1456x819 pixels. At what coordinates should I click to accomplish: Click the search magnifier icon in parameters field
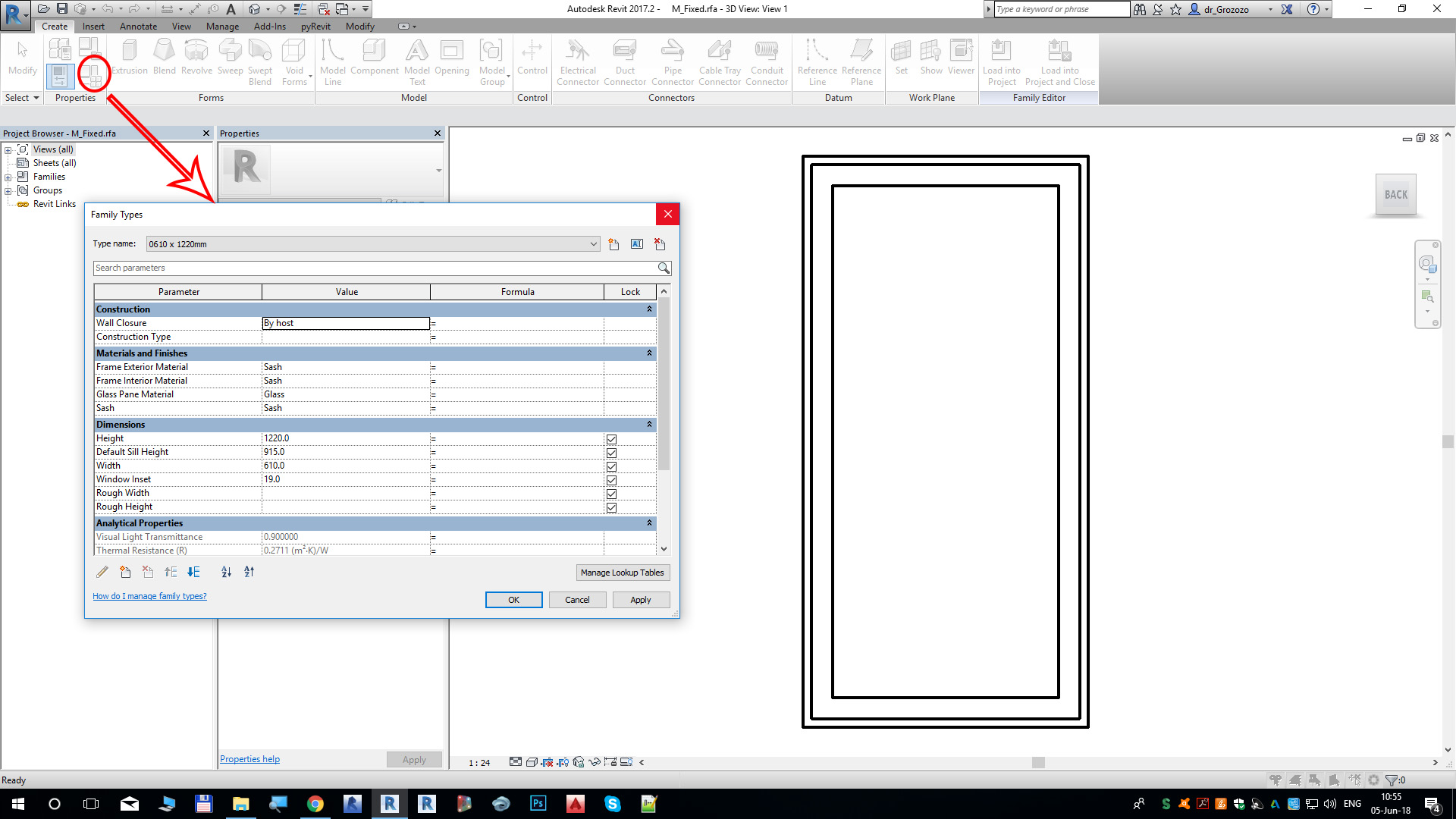[664, 268]
